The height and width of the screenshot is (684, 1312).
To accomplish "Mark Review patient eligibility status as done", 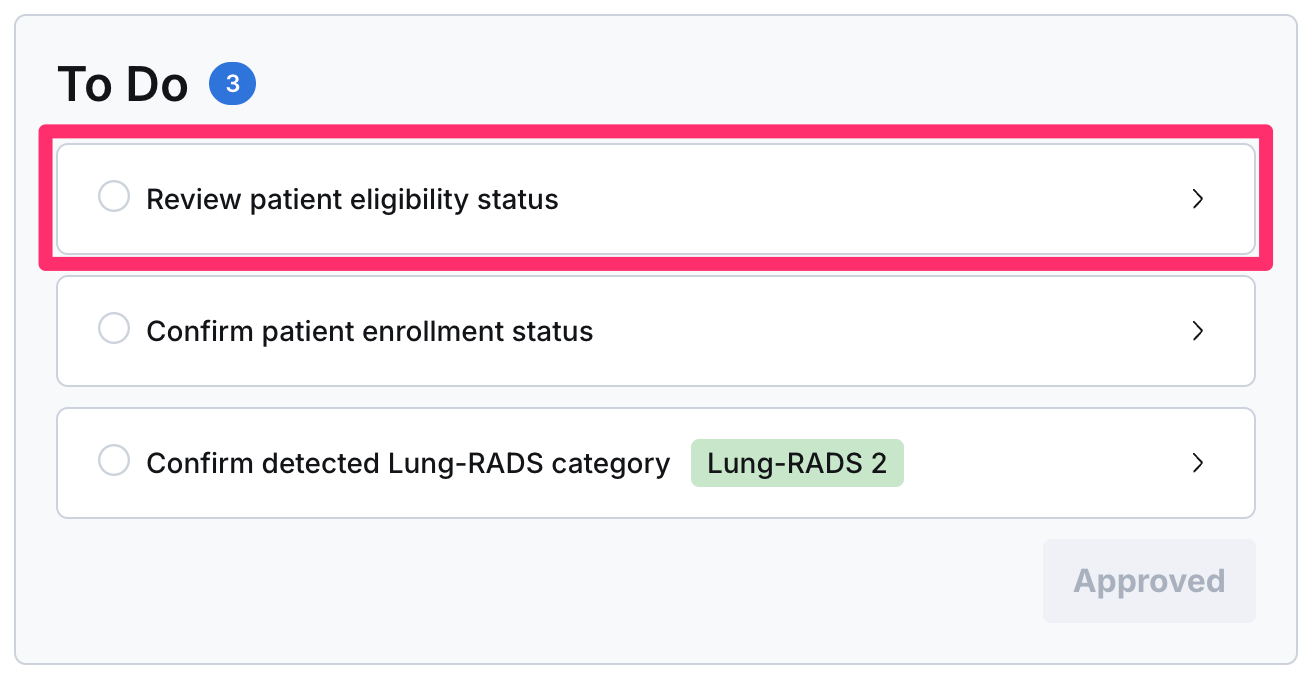I will pos(114,197).
